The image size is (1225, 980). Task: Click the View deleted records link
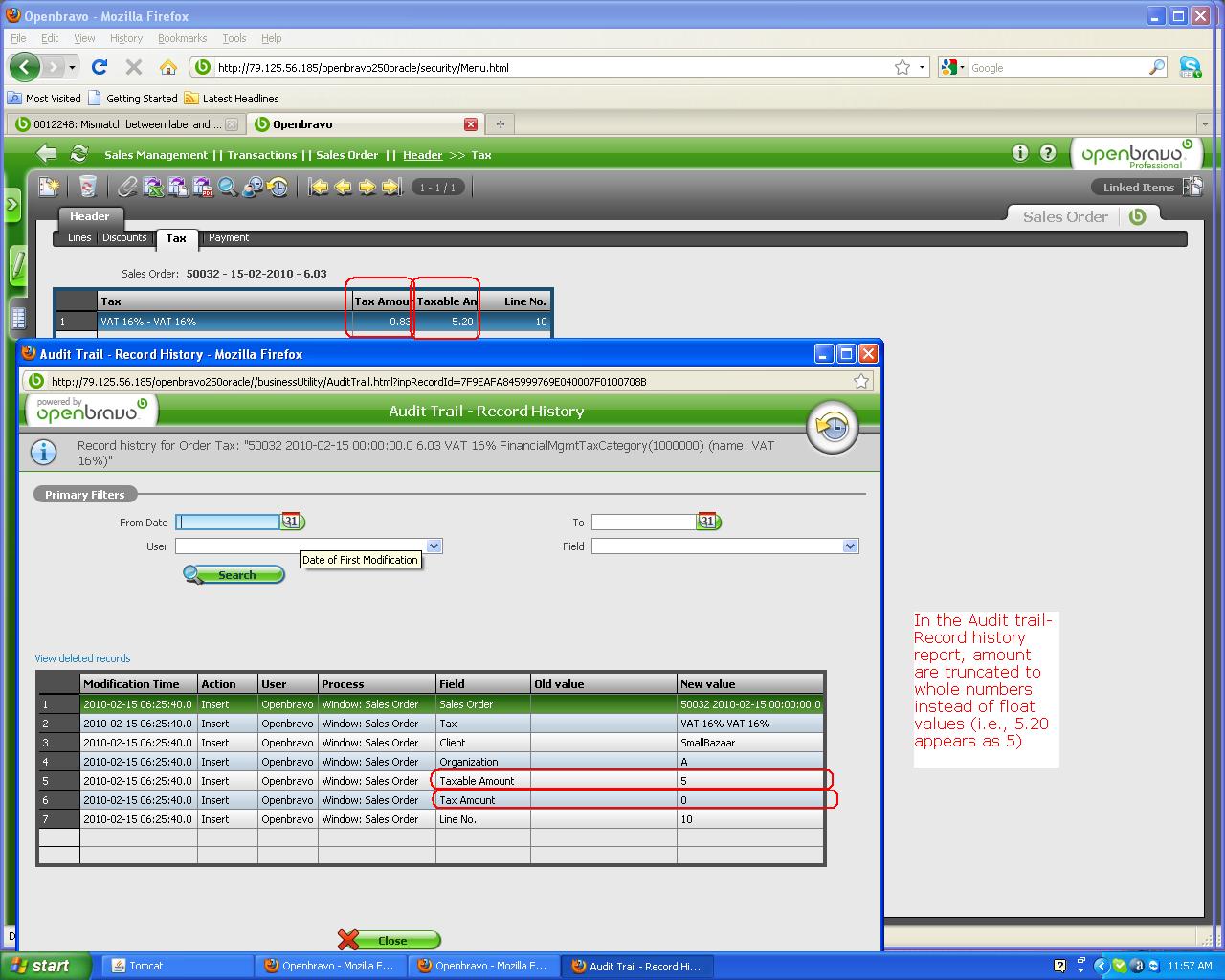82,658
